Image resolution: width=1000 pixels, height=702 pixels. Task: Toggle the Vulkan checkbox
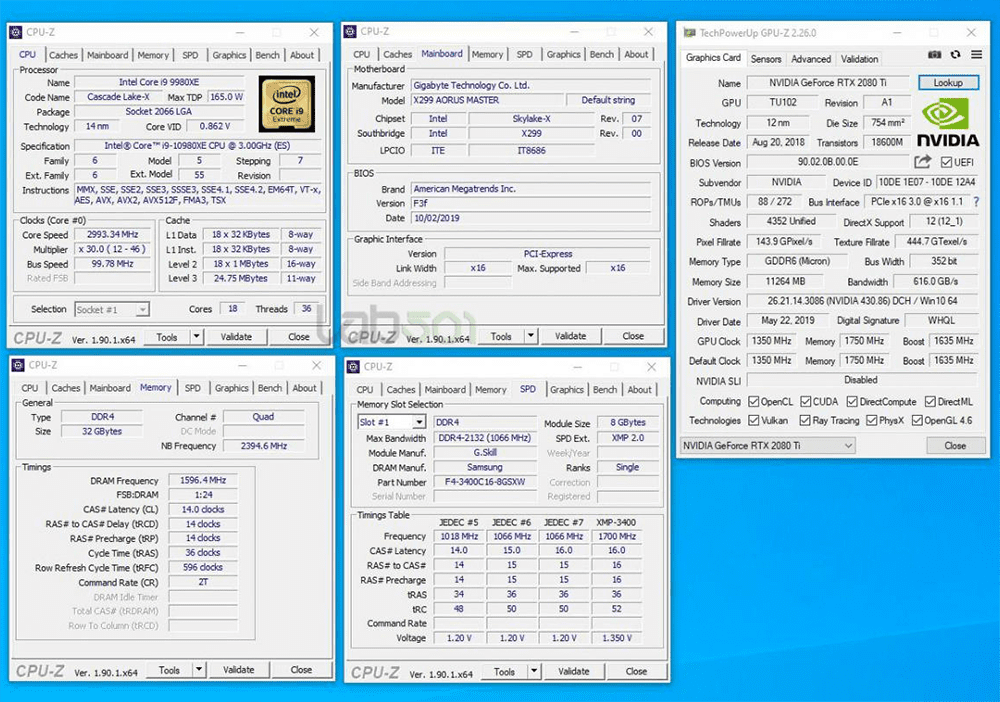pos(754,420)
